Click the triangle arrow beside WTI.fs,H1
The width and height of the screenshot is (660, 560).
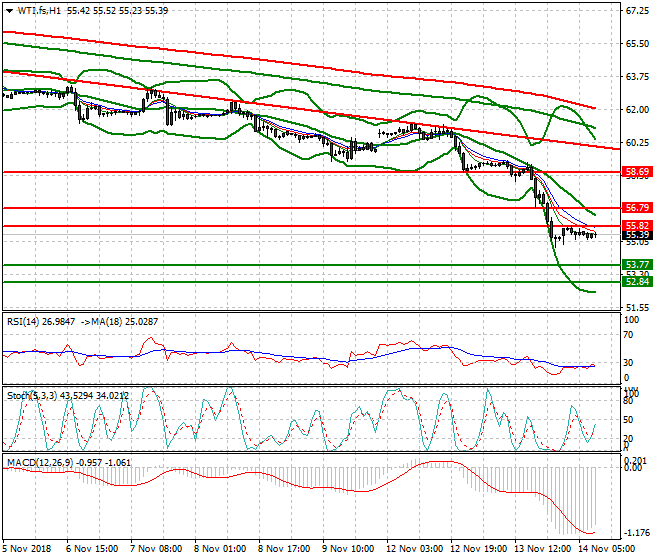(x=9, y=11)
